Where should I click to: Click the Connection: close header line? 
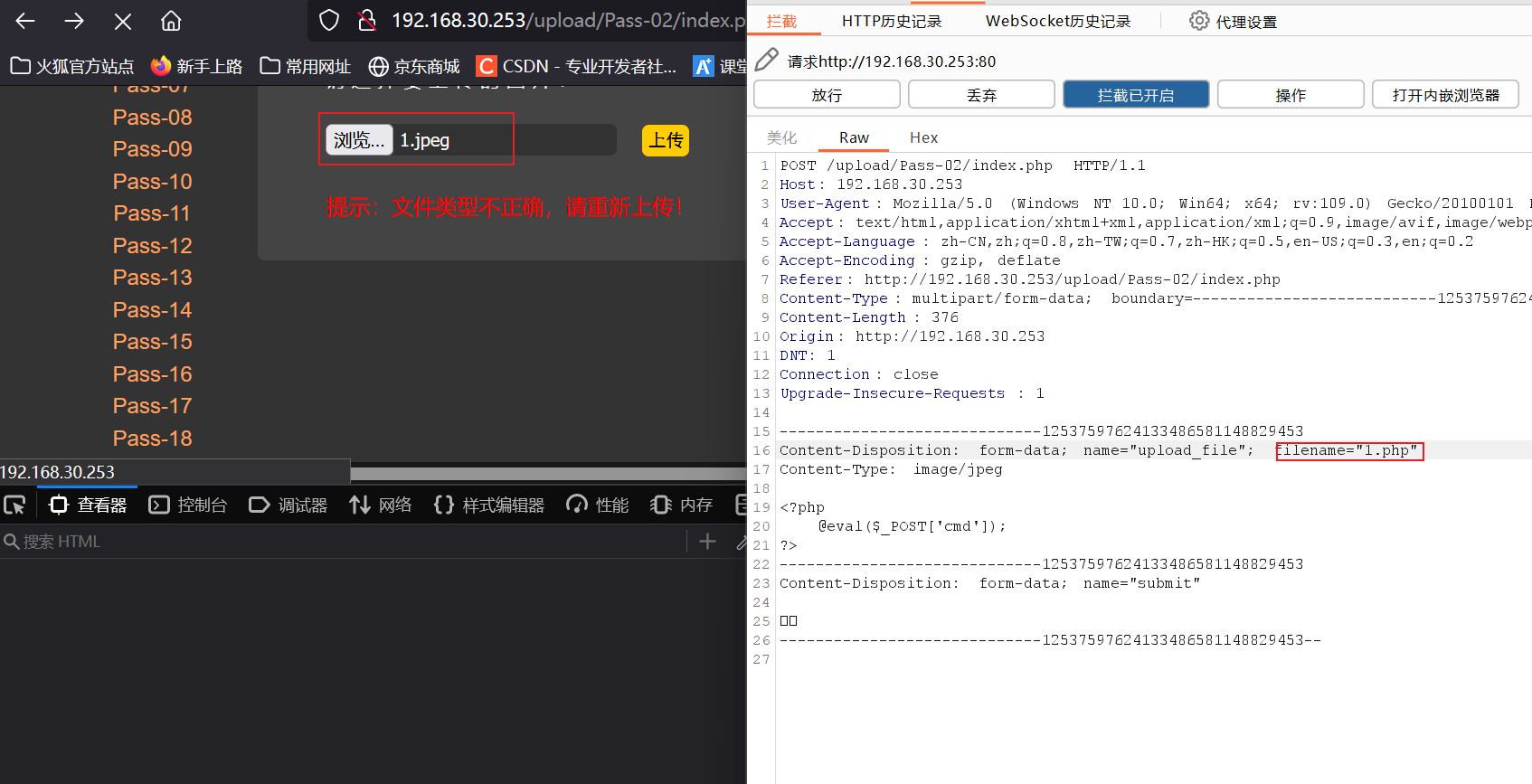coord(859,374)
